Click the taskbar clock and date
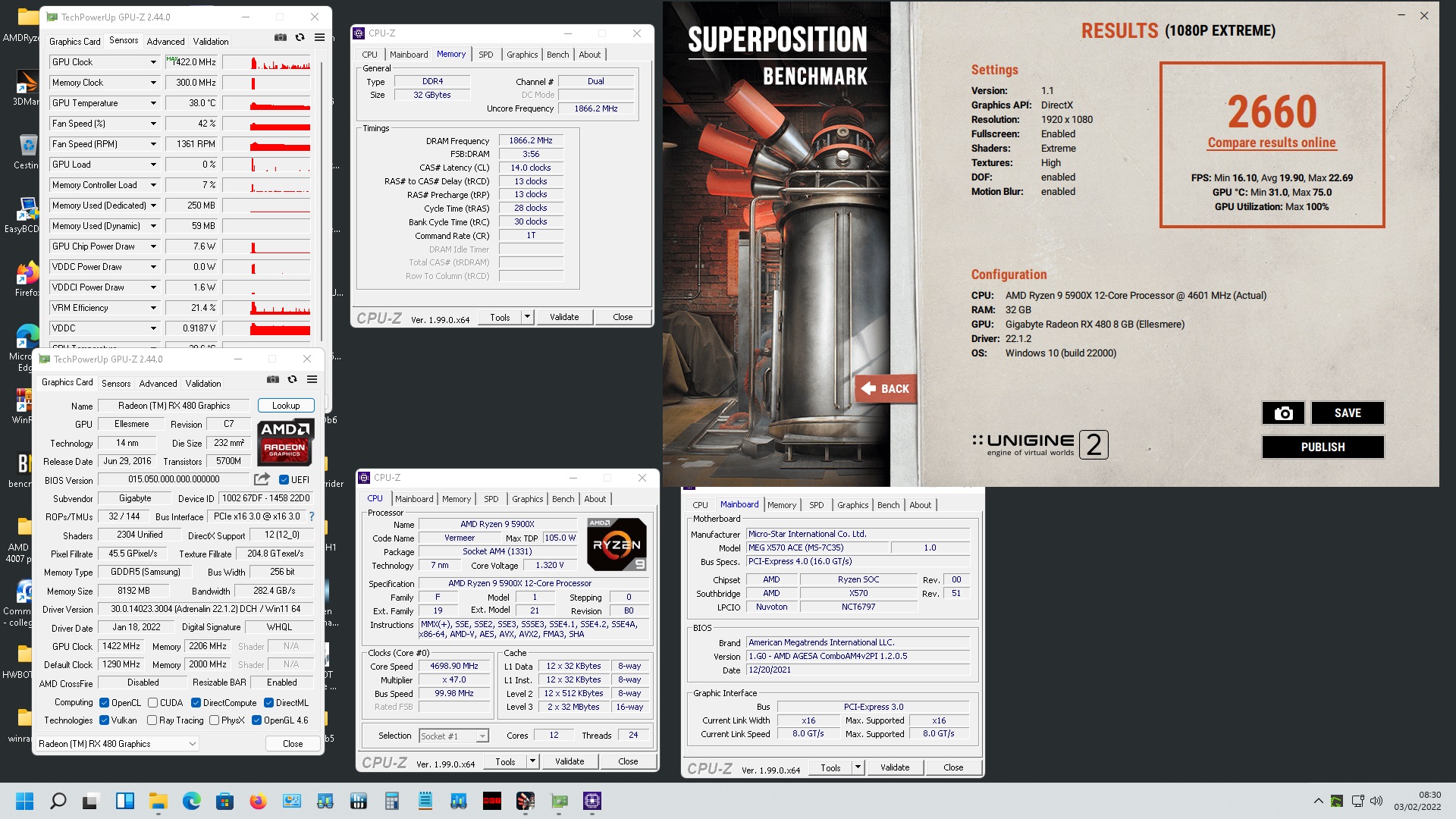The height and width of the screenshot is (819, 1456). [x=1417, y=801]
